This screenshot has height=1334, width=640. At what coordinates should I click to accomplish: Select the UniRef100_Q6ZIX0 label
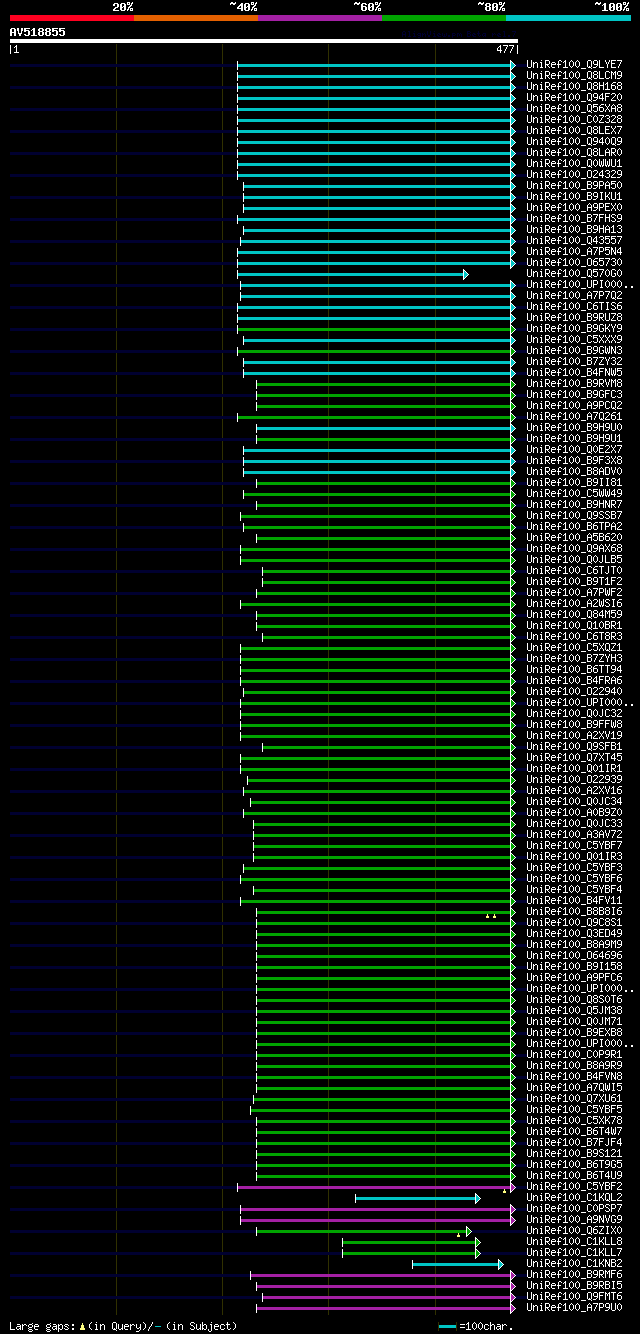coord(574,1231)
